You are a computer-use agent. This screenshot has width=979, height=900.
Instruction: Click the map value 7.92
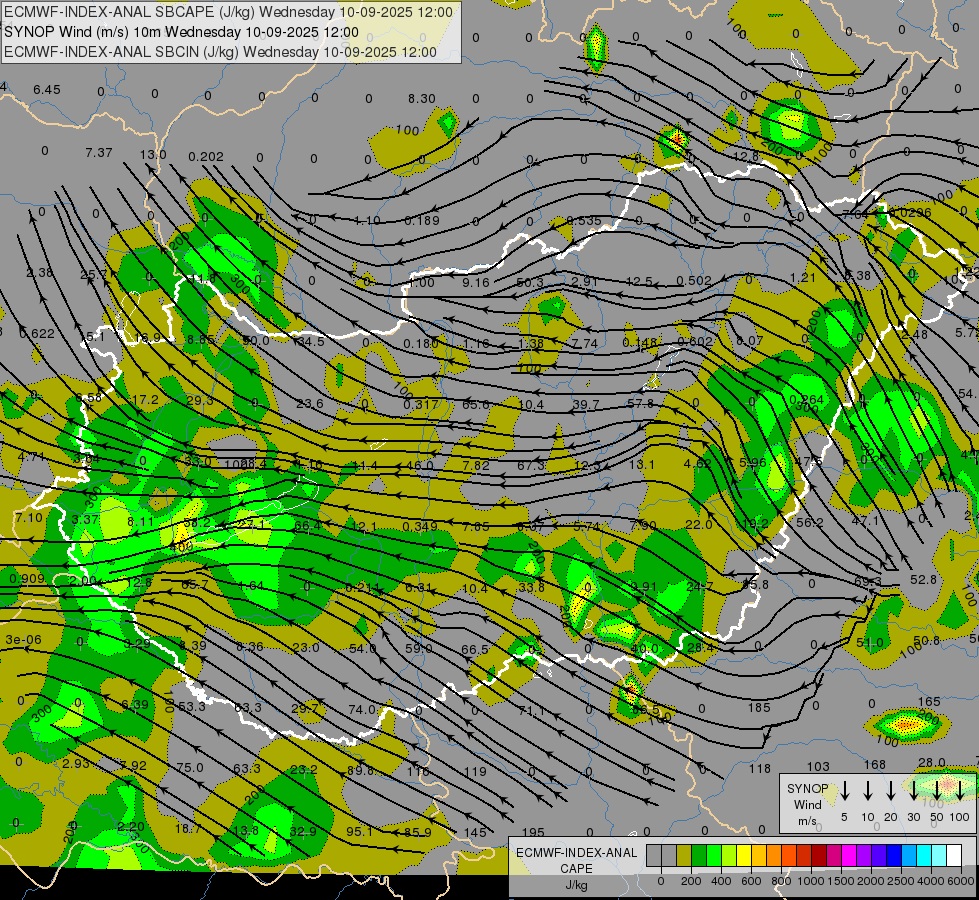(x=134, y=766)
